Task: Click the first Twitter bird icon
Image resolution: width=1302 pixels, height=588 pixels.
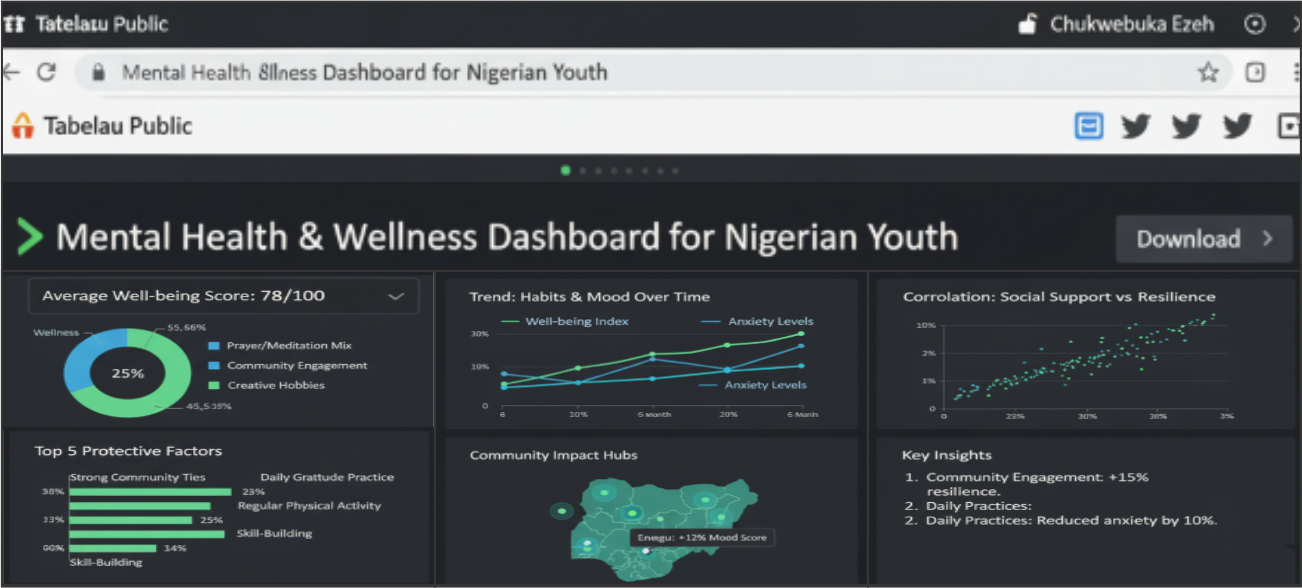Action: point(1137,125)
